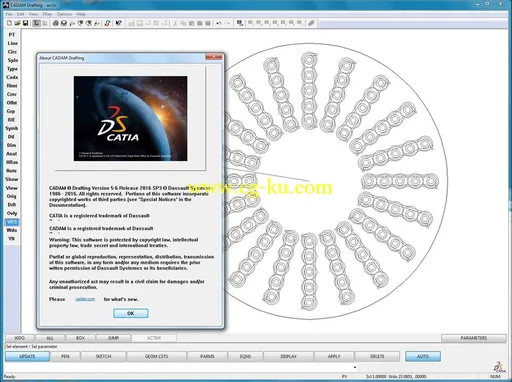Screen dimensions: 512x382
Task: Click the Undo arrow icon
Action: [219, 23]
